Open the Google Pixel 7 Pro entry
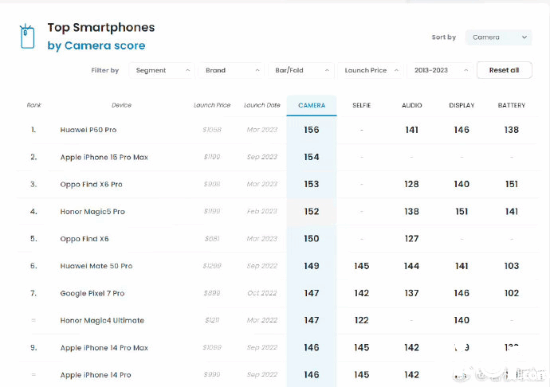This screenshot has height=387, width=550. (x=92, y=293)
